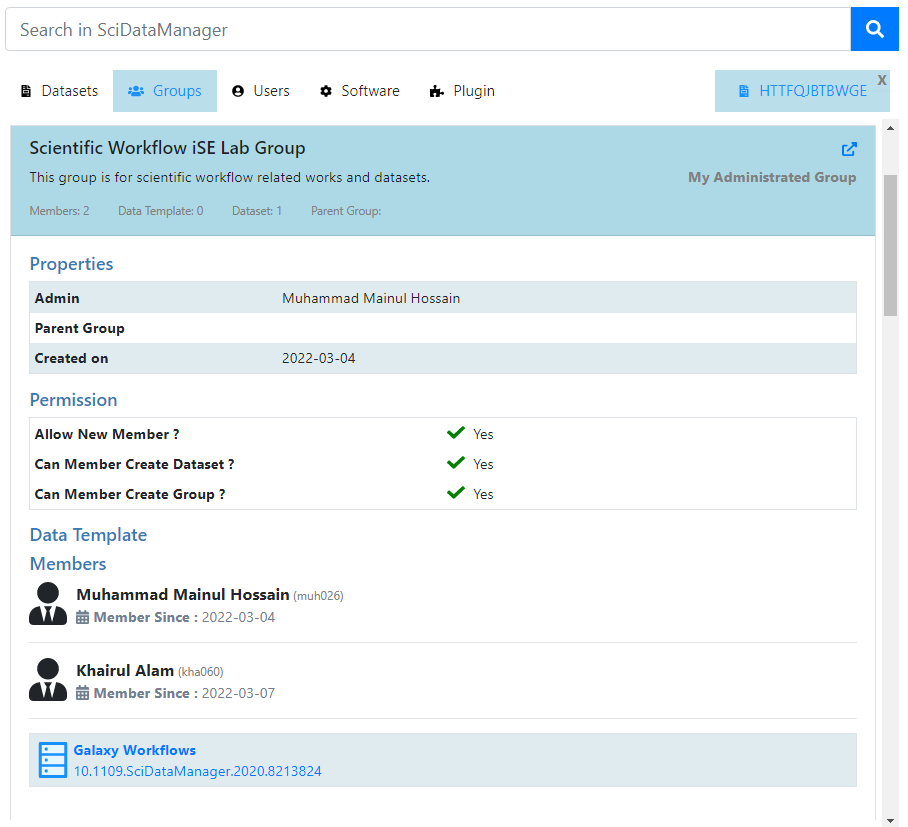
Task: Focus the Search in SciDataManager field
Action: 428,29
